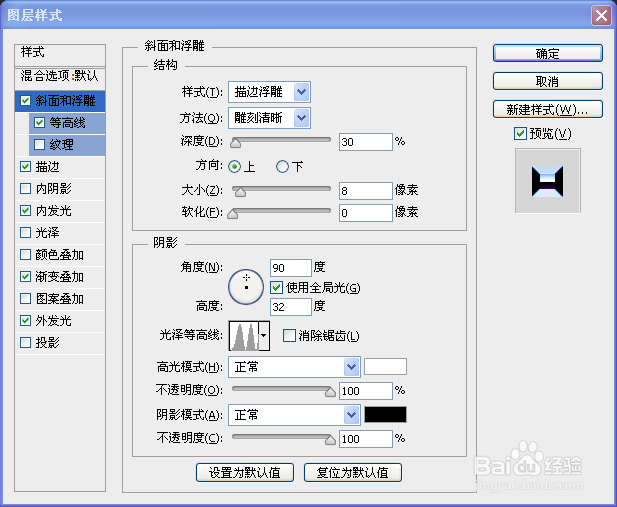The image size is (617, 507).
Task: Click the 高光模式 opacity slider handle
Action: (x=330, y=392)
